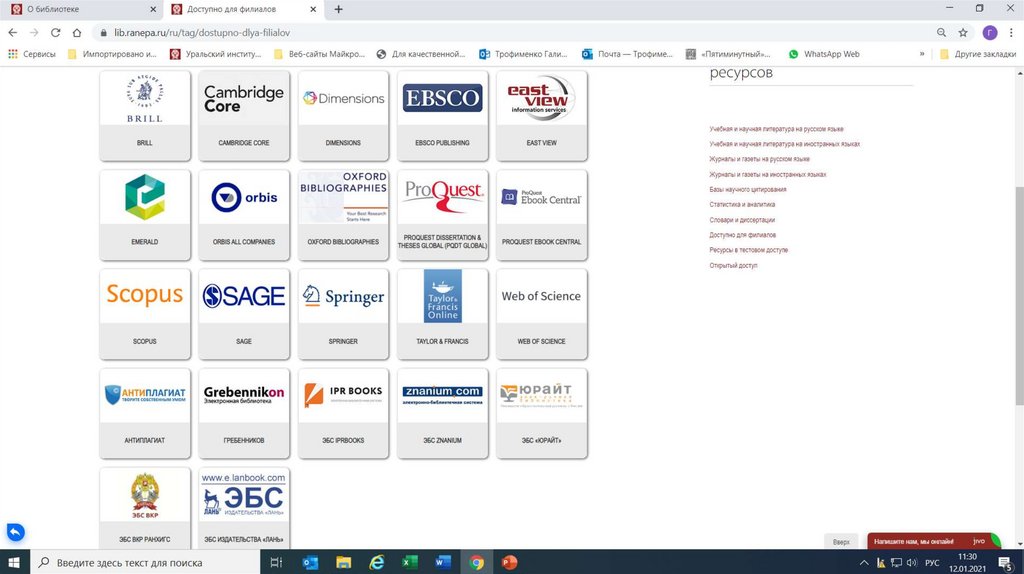This screenshot has width=1024, height=574.
Task: Switch to the О библиотеке tab
Action: click(82, 9)
